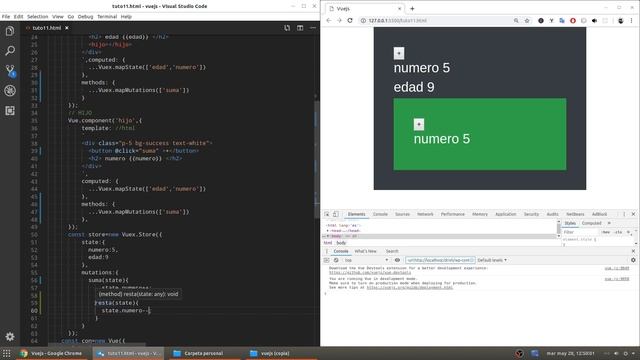The width and height of the screenshot is (640, 360).
Task: Toggle the device toolbar in DevTools
Action: click(x=336, y=214)
